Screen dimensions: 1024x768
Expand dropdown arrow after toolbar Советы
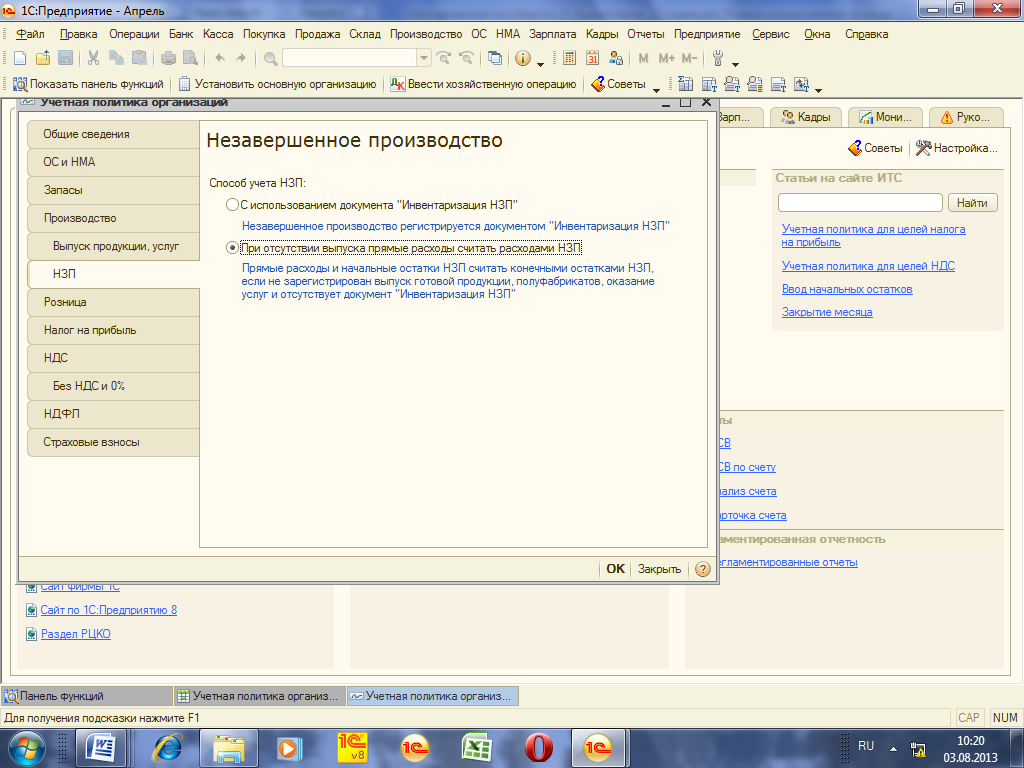click(656, 89)
